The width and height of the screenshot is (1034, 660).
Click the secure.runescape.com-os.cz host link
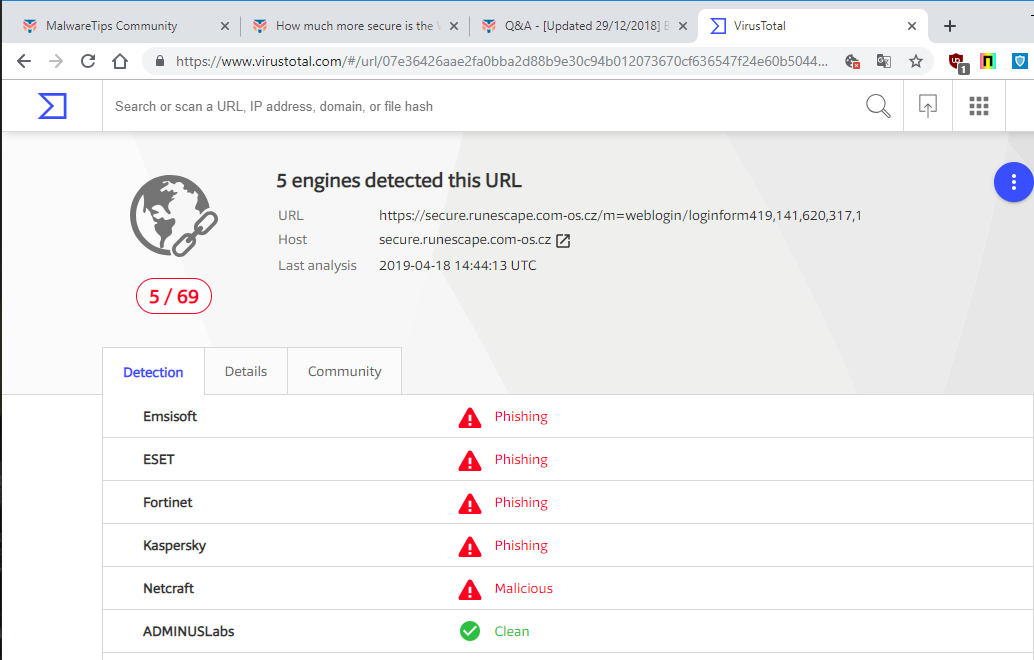point(465,240)
